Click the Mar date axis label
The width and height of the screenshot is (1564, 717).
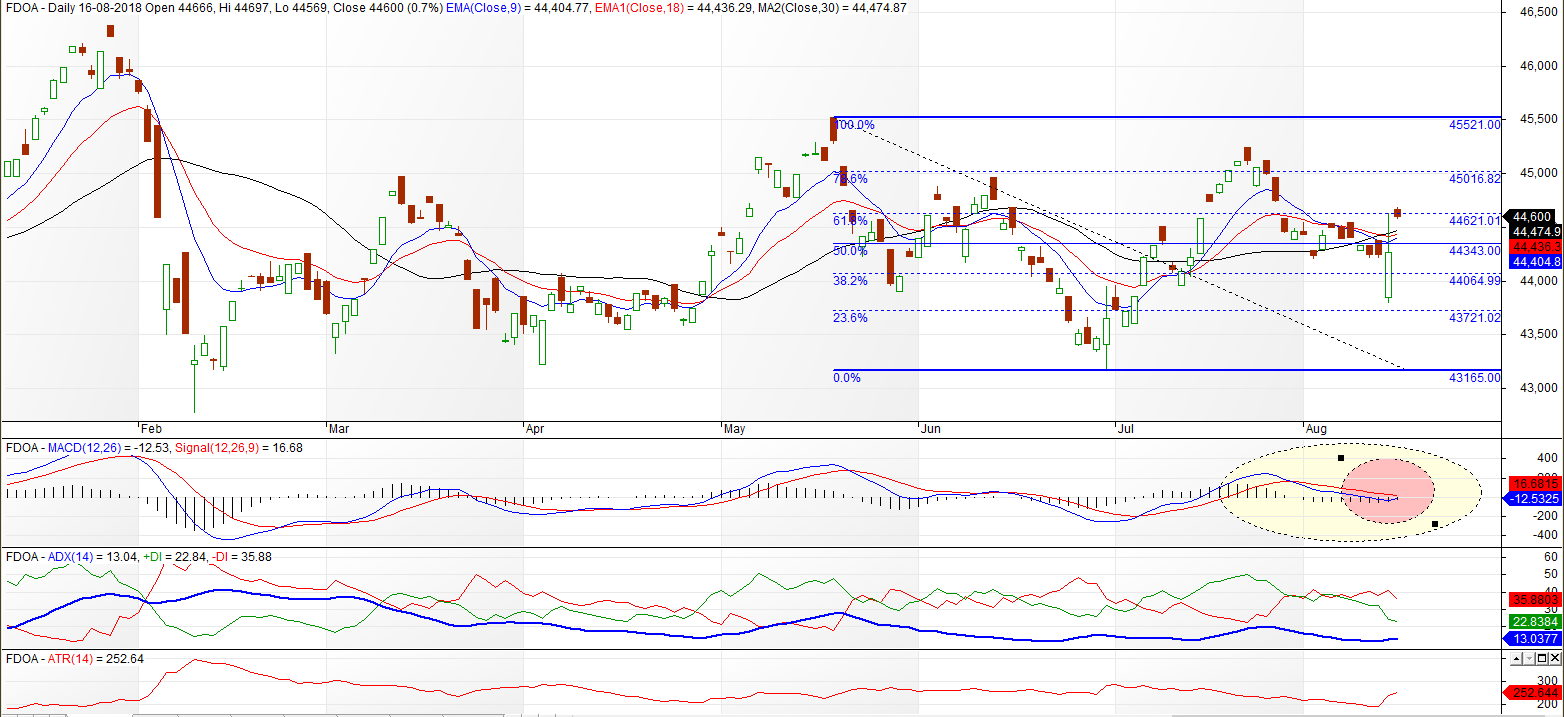click(339, 429)
